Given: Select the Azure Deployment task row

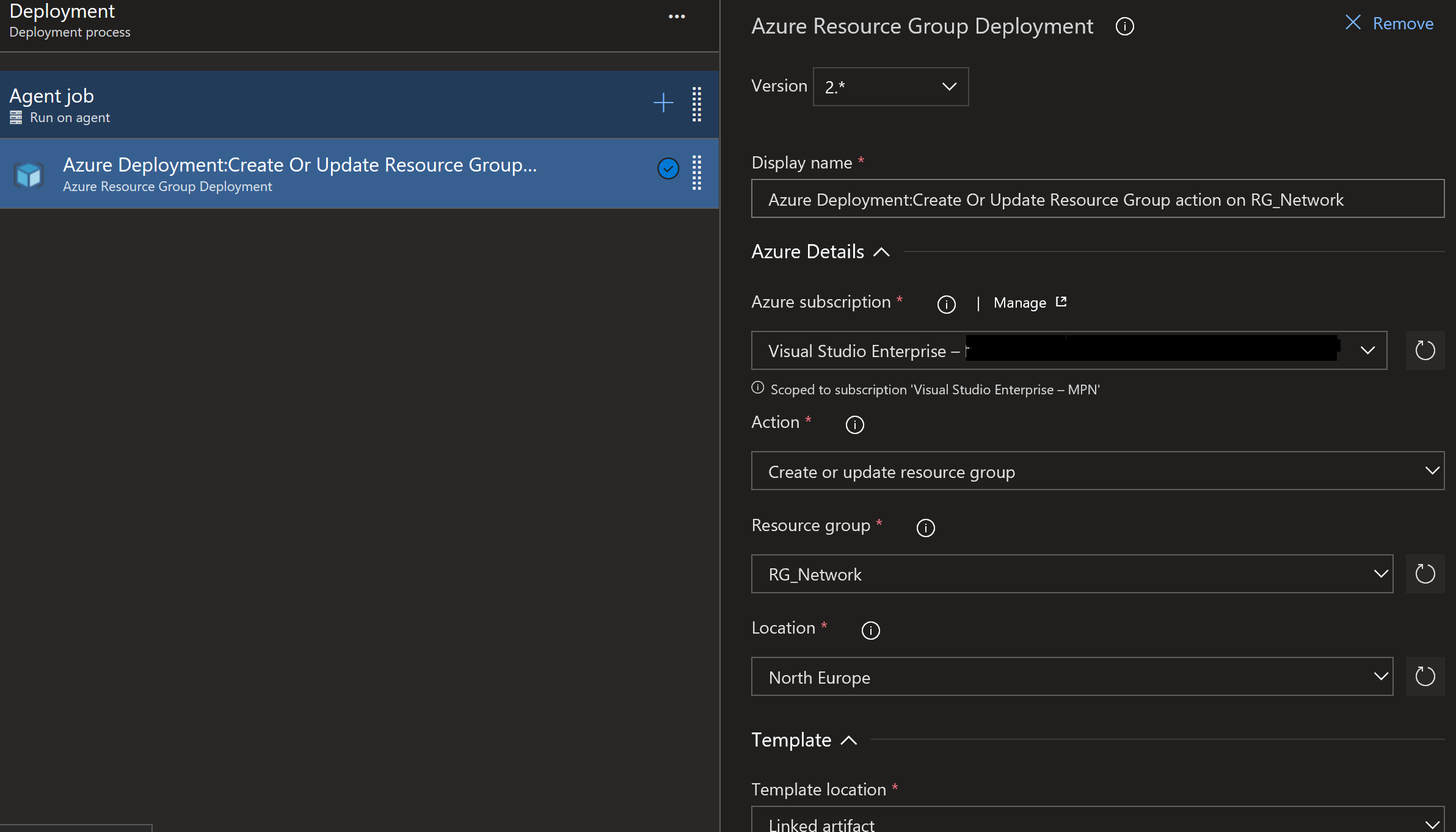Looking at the screenshot, I should (359, 174).
